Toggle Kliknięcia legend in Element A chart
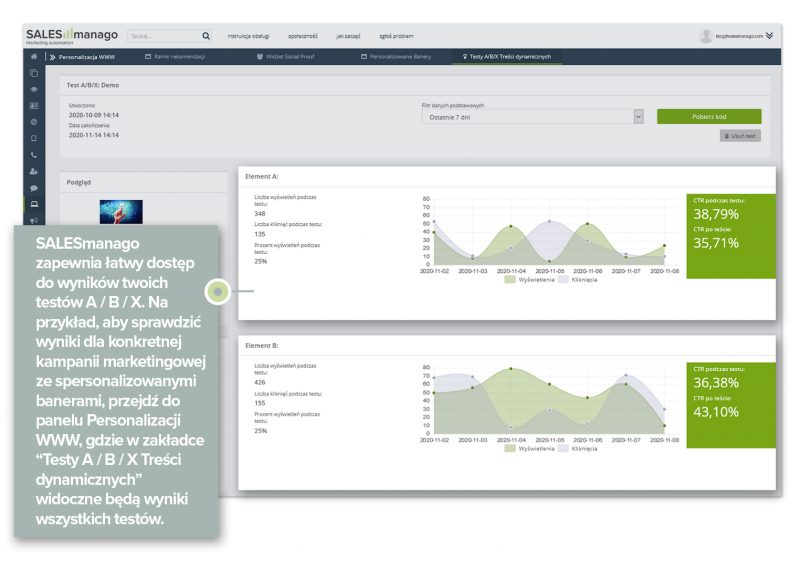Screen dimensions: 800x561 click(x=578, y=280)
